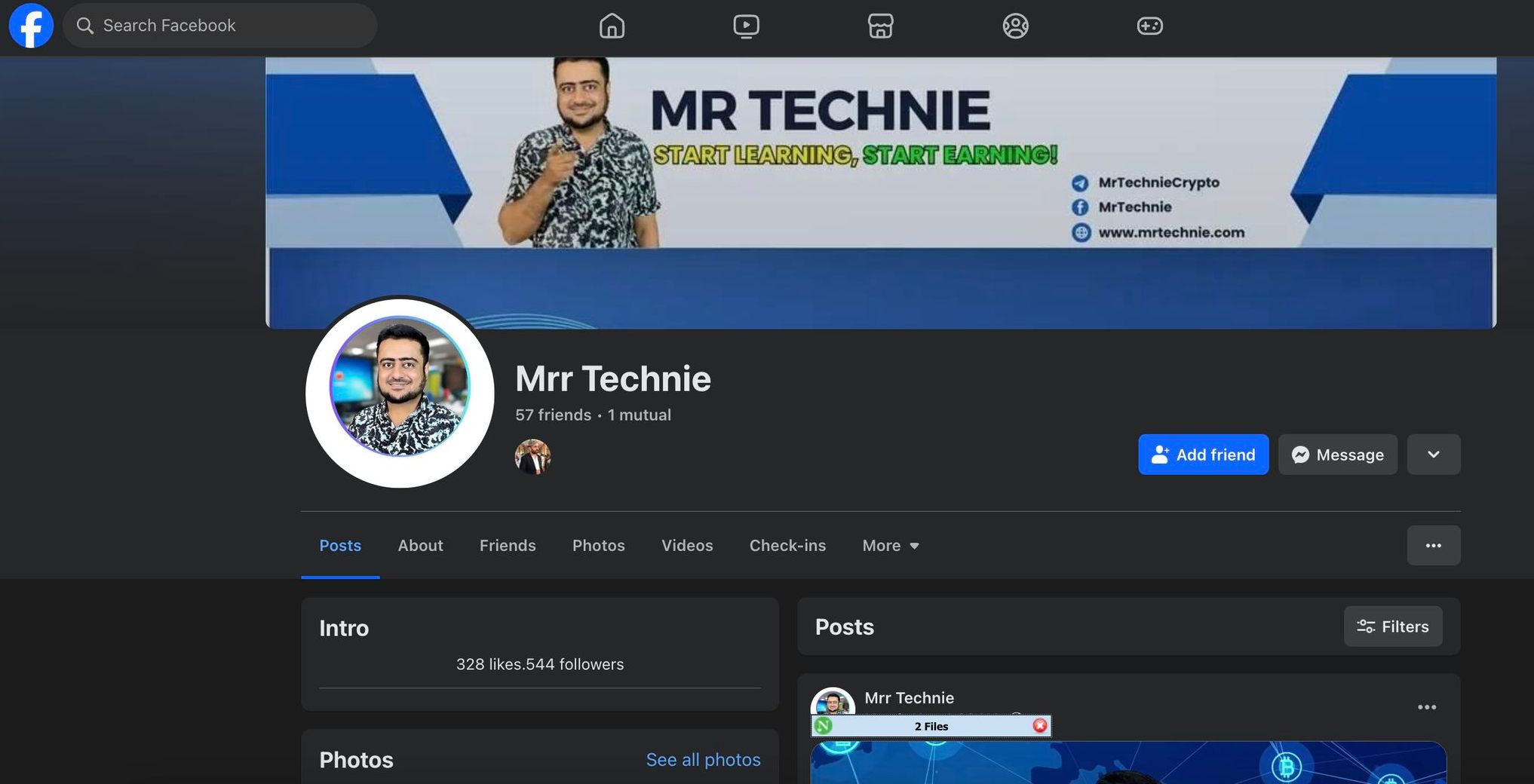The width and height of the screenshot is (1534, 784).
Task: Expand the More tab dropdown
Action: pos(891,545)
